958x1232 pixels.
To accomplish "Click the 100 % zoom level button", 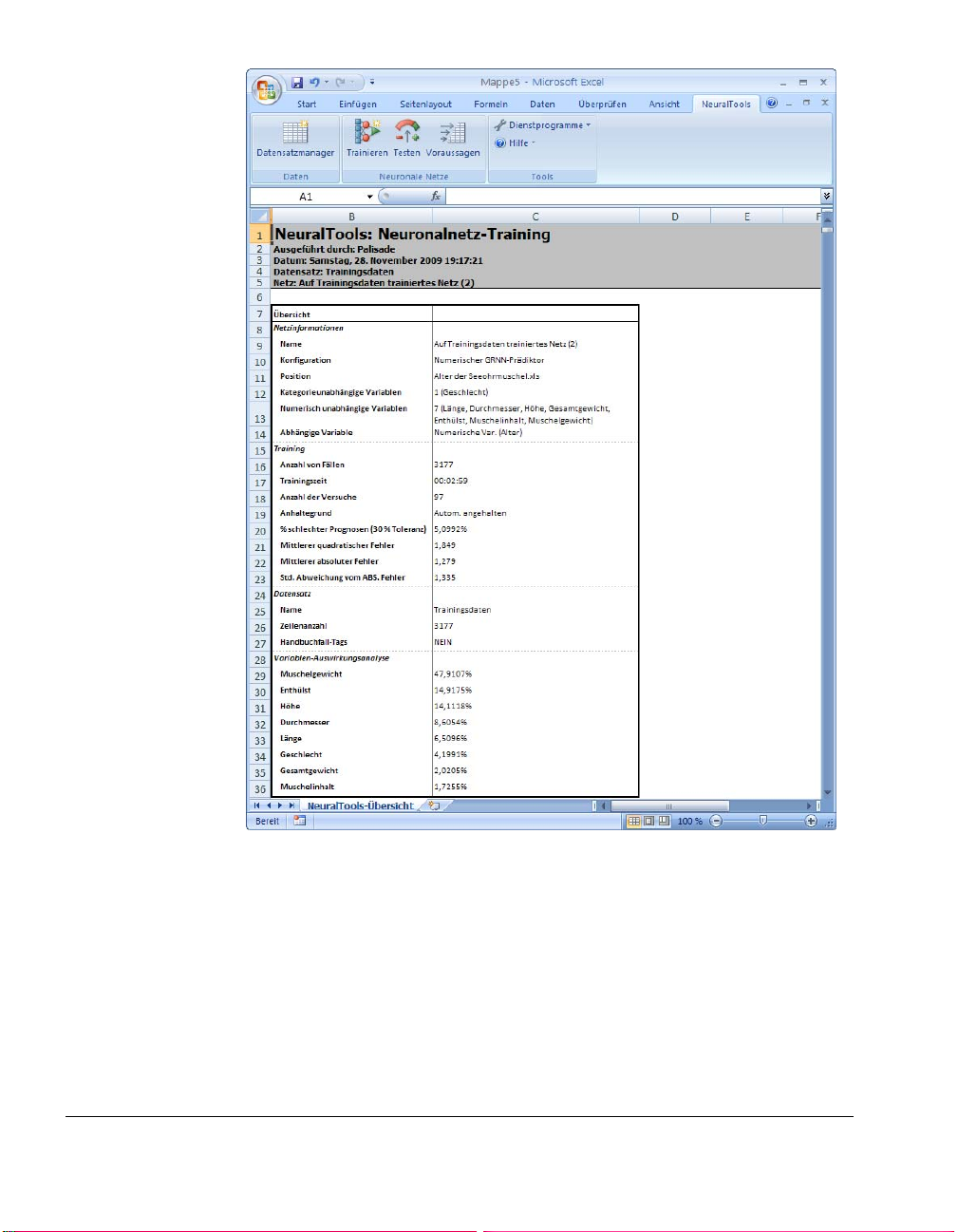I will click(690, 821).
